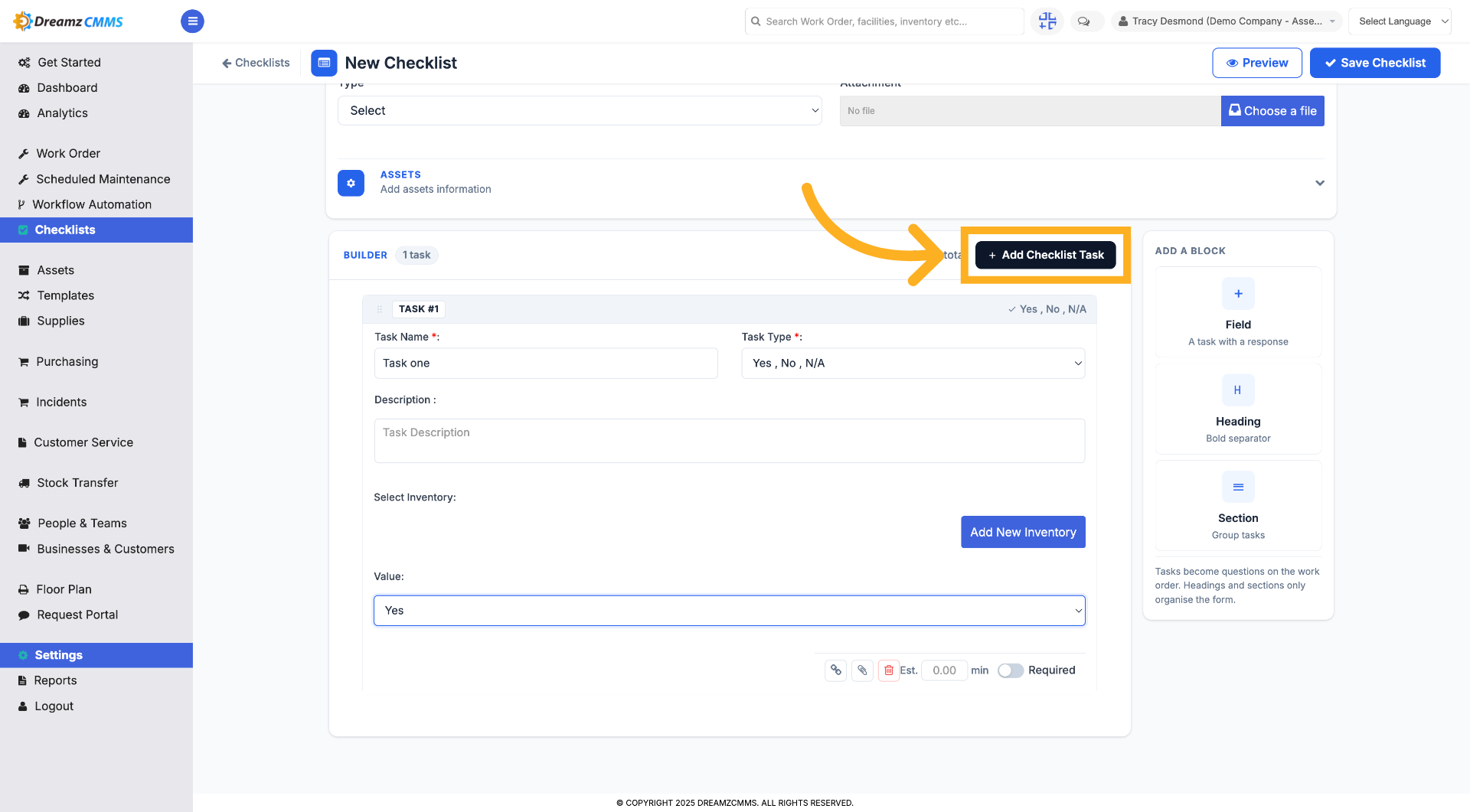This screenshot has width=1470, height=812.
Task: Click the No file attachment field
Action: tap(1030, 111)
